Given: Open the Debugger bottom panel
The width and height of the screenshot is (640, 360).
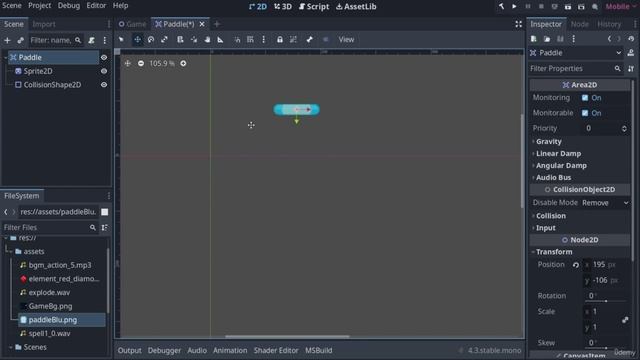Looking at the screenshot, I should tap(164, 350).
